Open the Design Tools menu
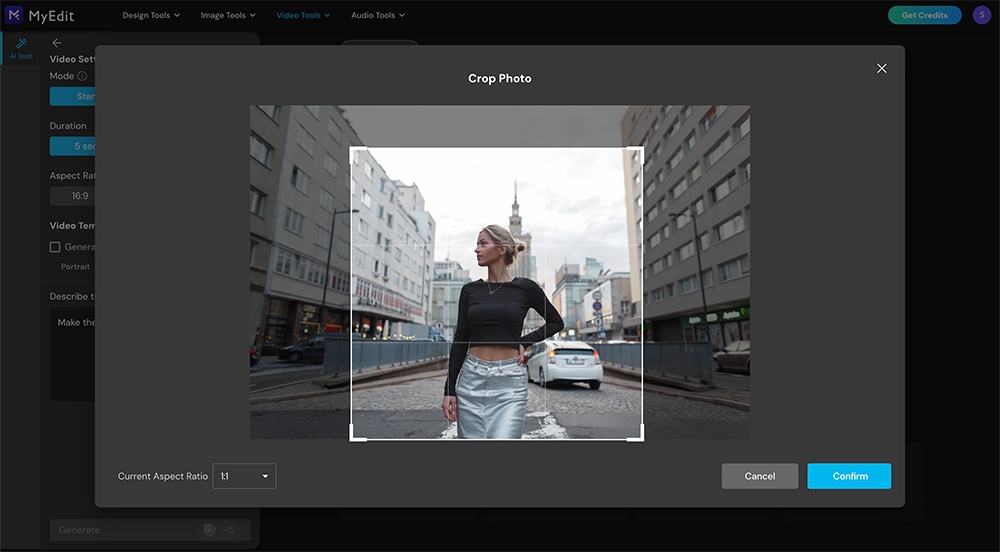Image resolution: width=1000 pixels, height=552 pixels. tap(151, 15)
